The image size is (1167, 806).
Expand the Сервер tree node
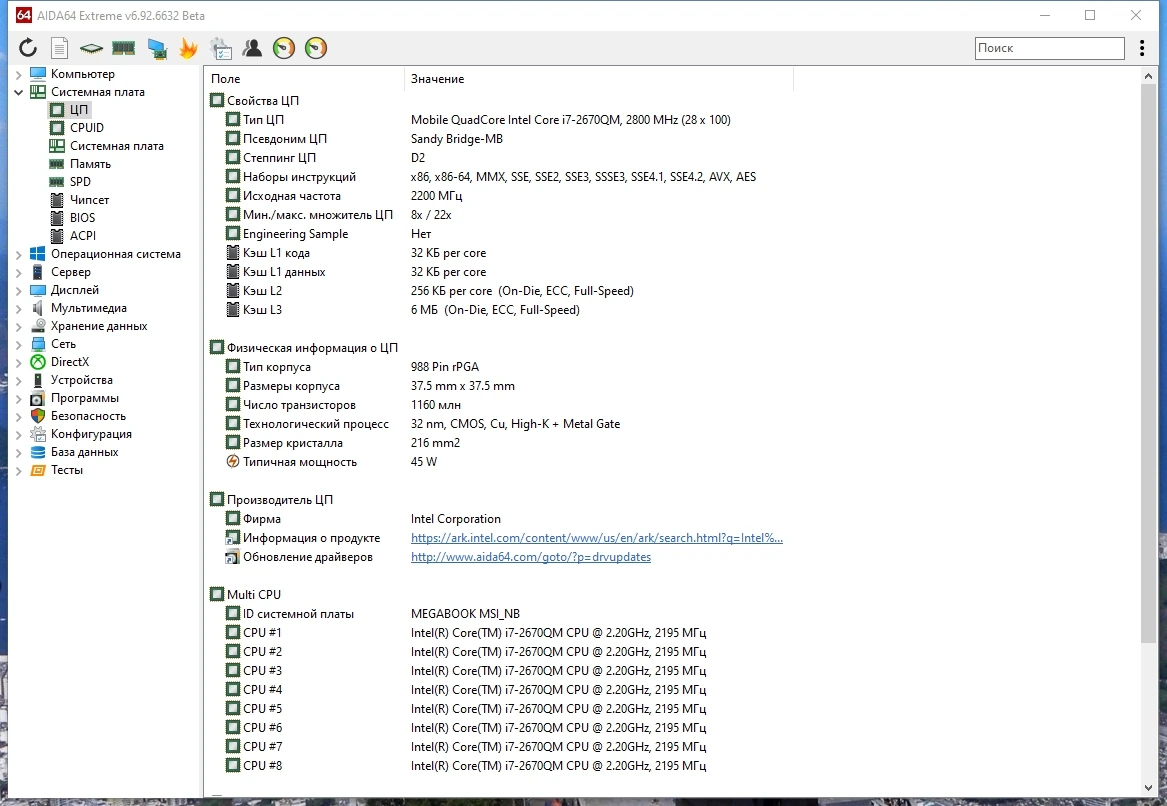(19, 272)
